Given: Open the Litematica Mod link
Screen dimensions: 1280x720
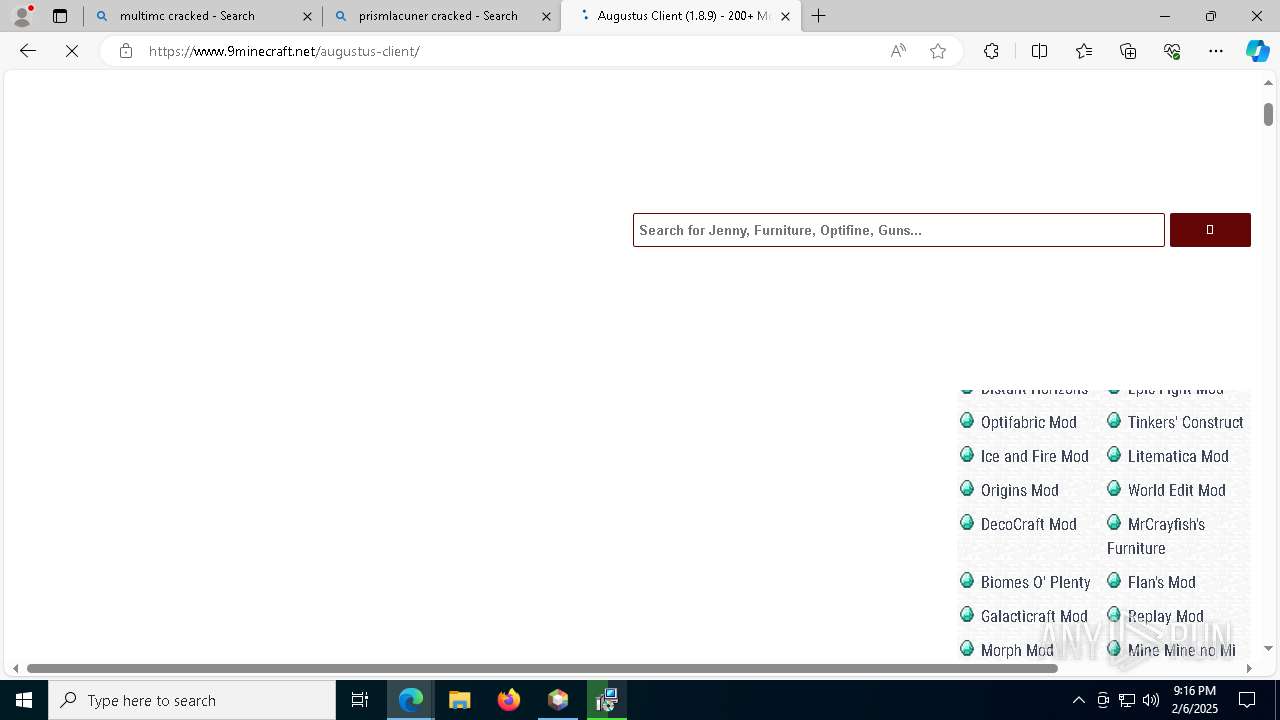Looking at the screenshot, I should (1178, 456).
